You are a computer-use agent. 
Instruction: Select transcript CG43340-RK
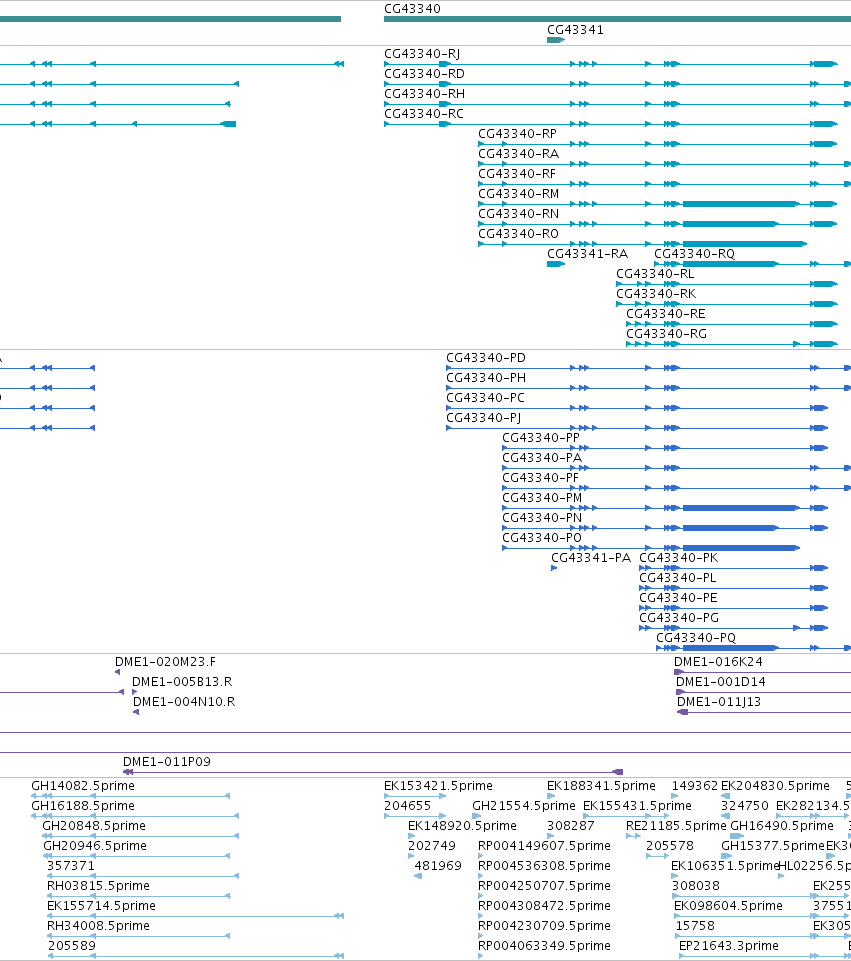[656, 294]
